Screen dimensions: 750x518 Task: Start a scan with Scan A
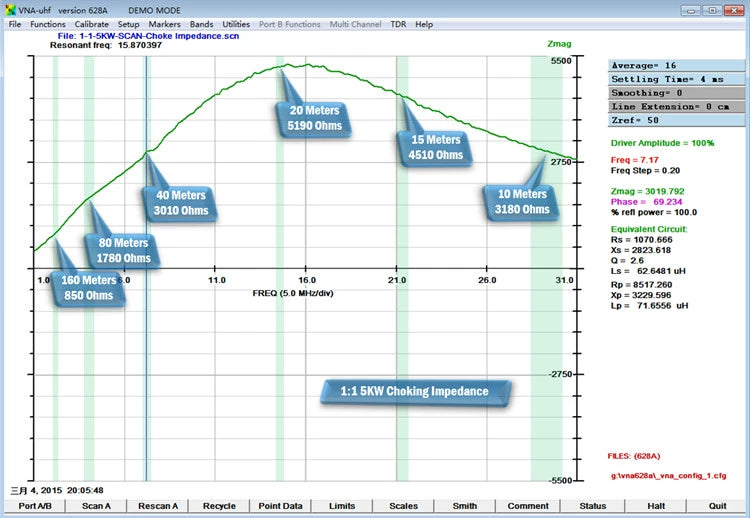coord(96,506)
